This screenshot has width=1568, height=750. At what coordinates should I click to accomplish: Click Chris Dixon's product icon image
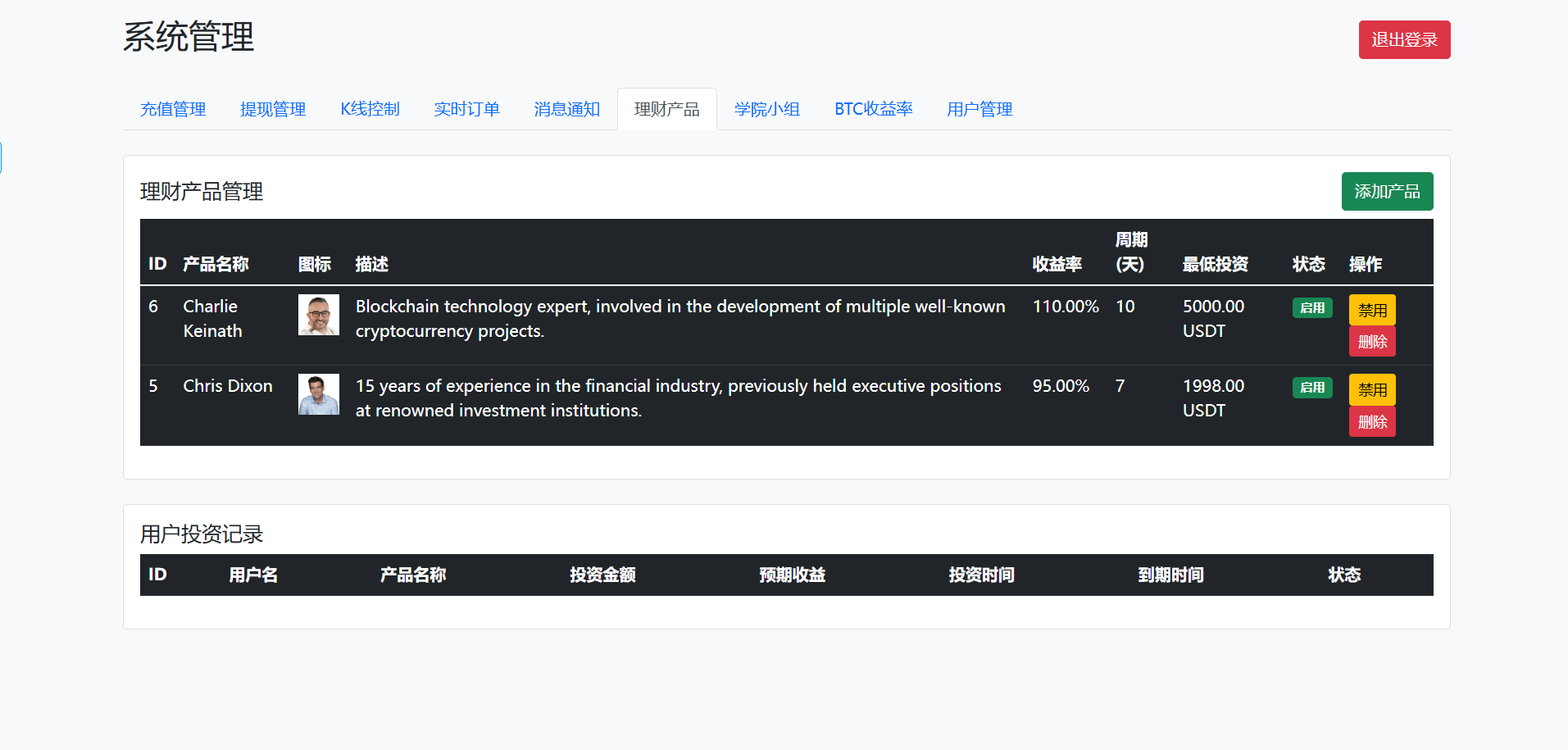pos(318,394)
